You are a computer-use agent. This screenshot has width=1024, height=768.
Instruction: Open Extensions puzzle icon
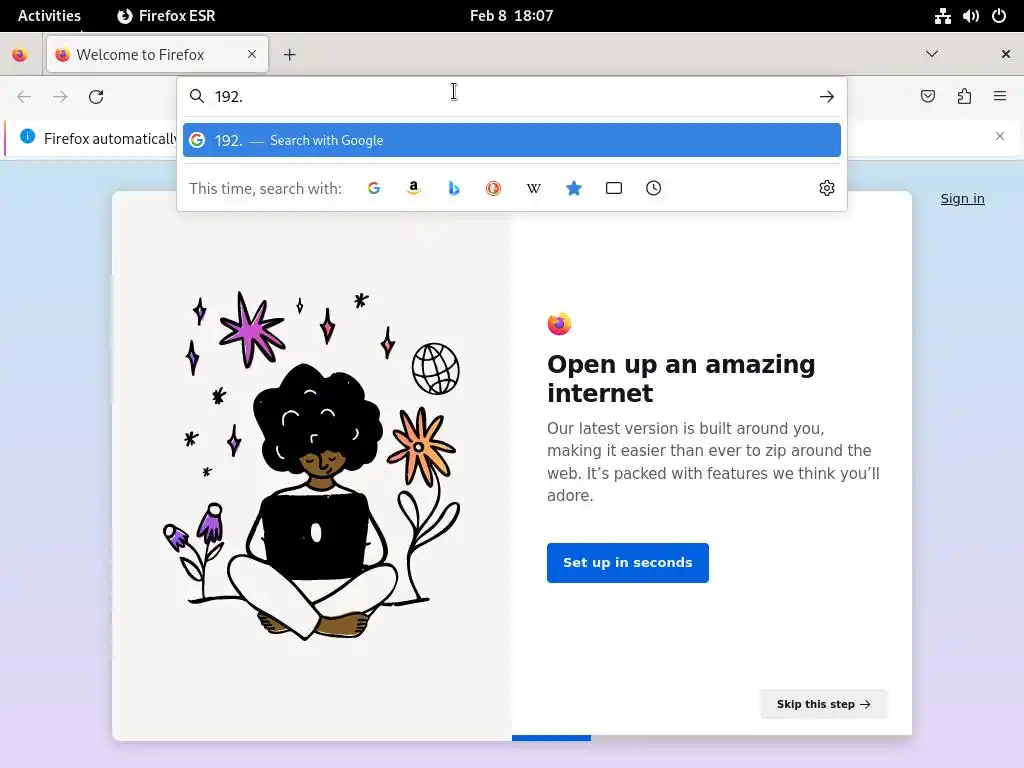964,97
